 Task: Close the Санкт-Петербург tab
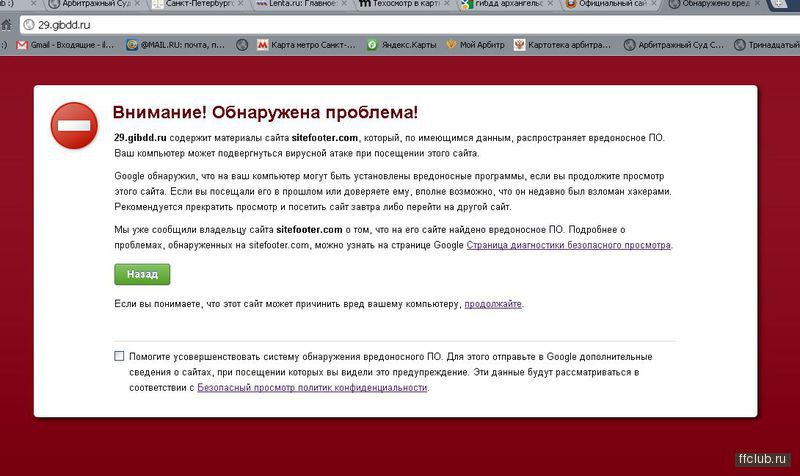pyautogui.click(x=241, y=4)
